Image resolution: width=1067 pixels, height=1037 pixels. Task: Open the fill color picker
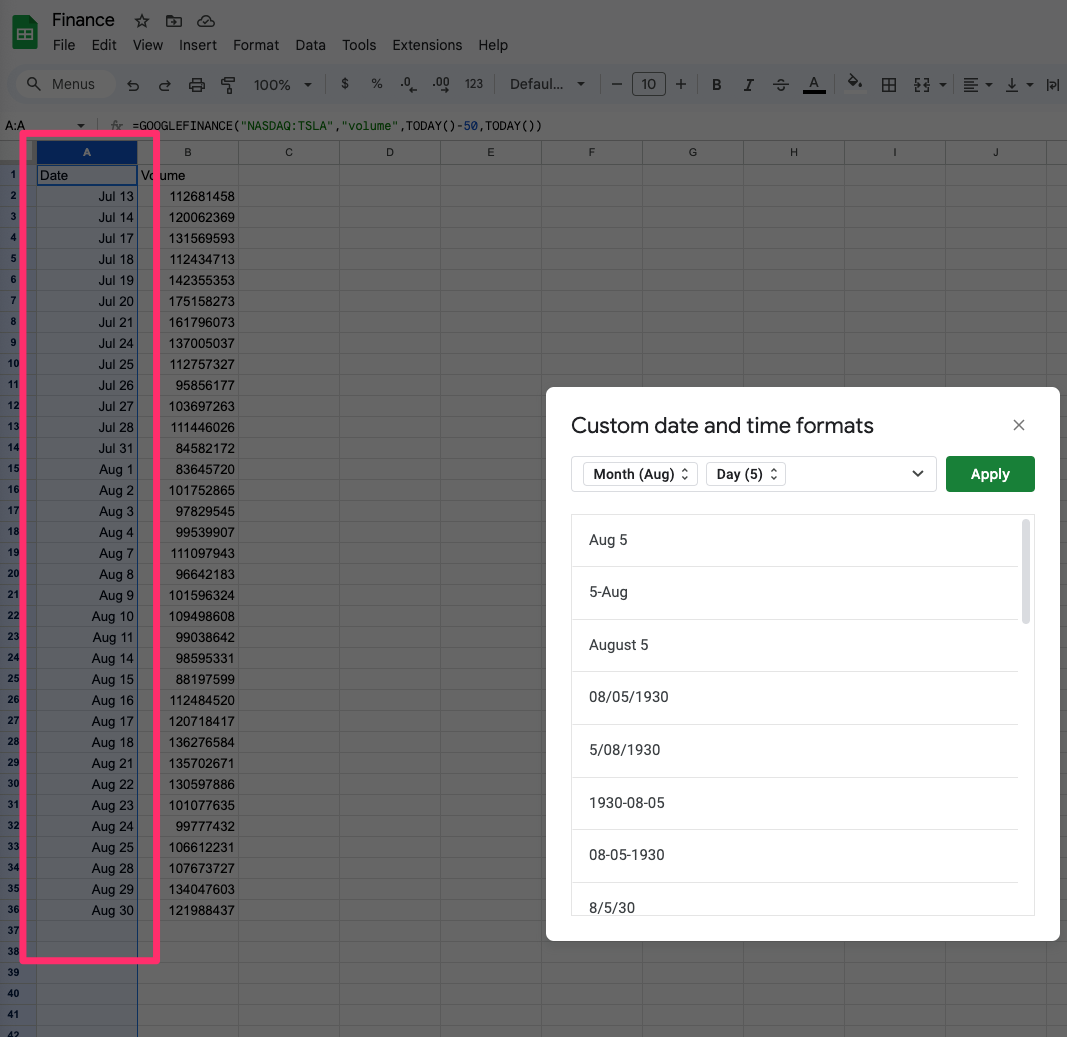click(854, 84)
